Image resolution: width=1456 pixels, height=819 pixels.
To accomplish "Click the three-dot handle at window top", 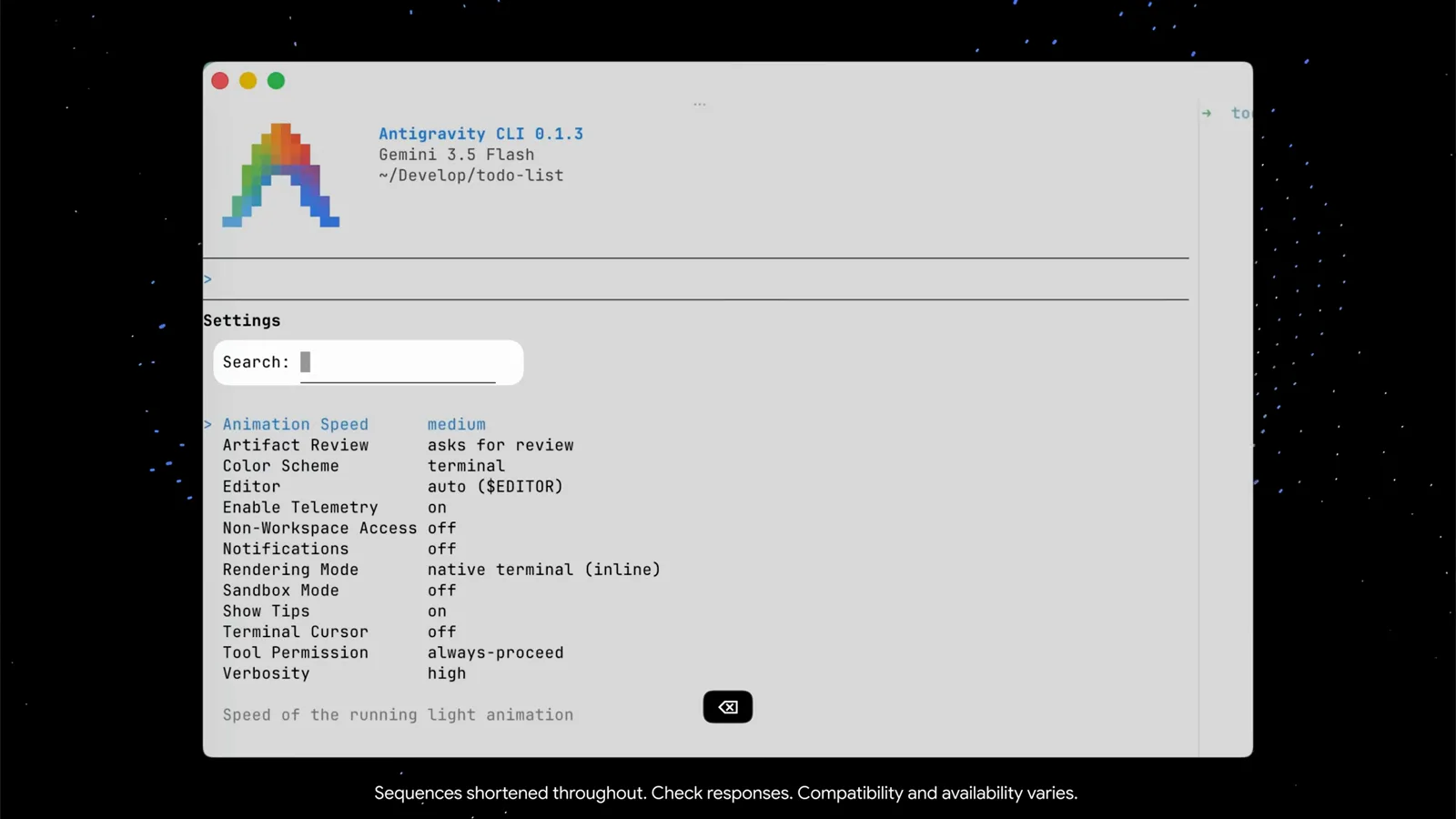I will pyautogui.click(x=699, y=105).
